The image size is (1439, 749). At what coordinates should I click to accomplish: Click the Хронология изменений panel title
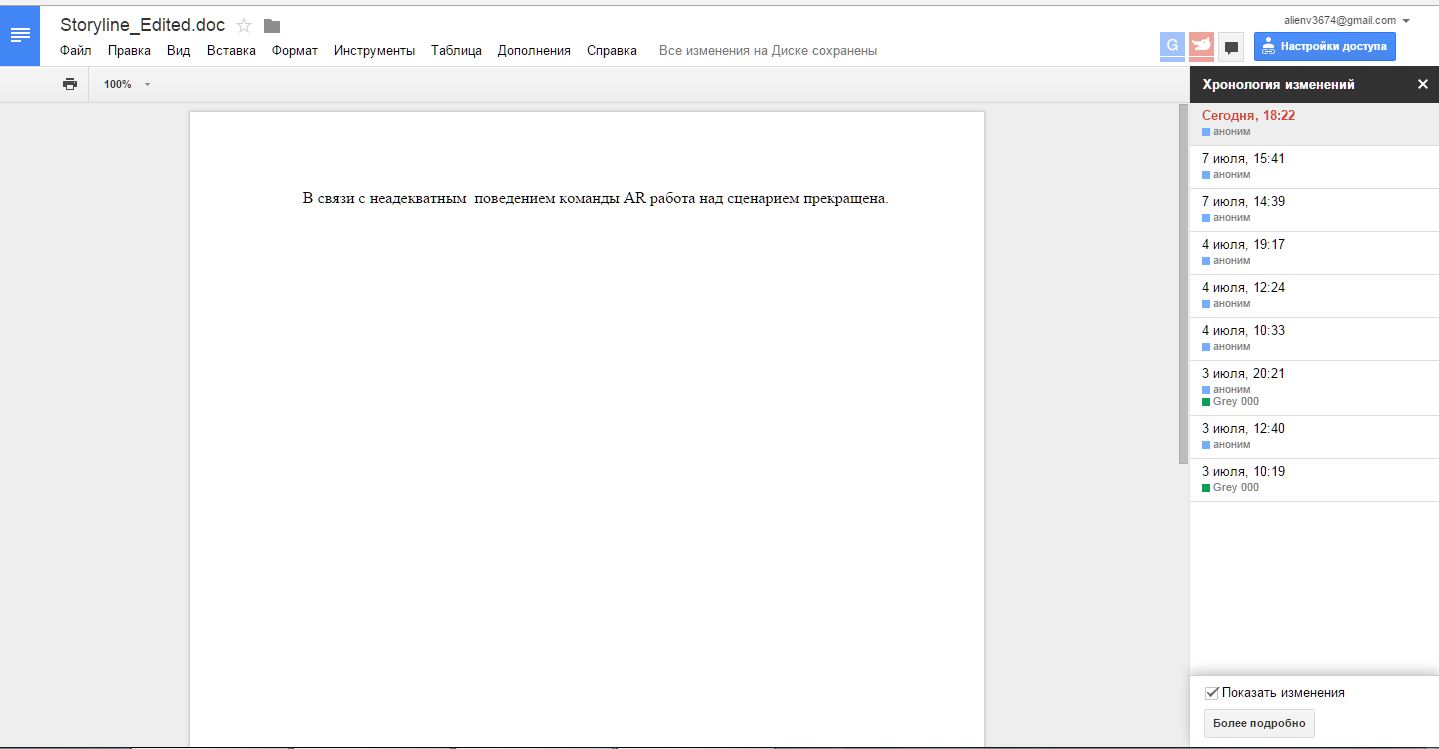pyautogui.click(x=1278, y=85)
